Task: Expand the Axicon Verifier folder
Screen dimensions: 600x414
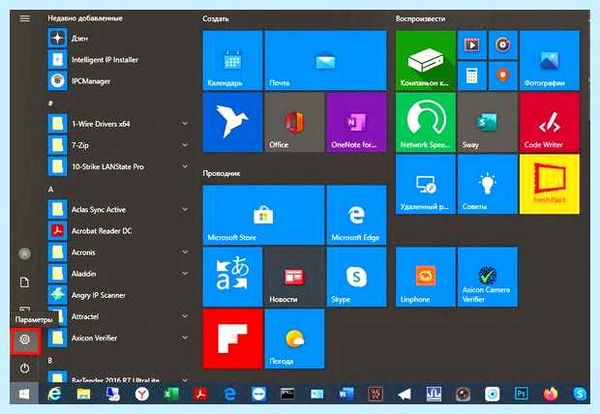Action: (185, 337)
